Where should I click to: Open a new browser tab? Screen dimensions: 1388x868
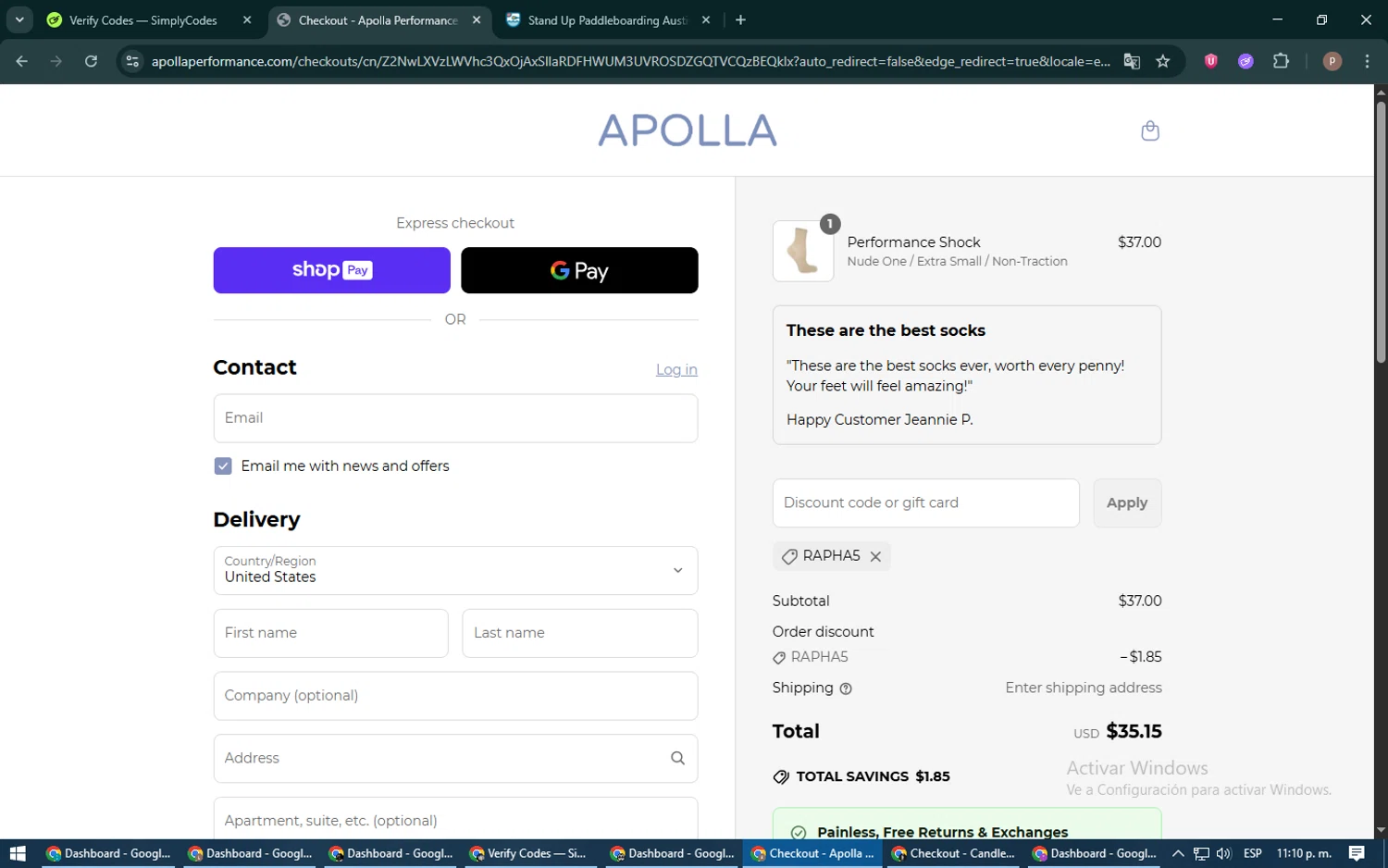click(x=740, y=20)
